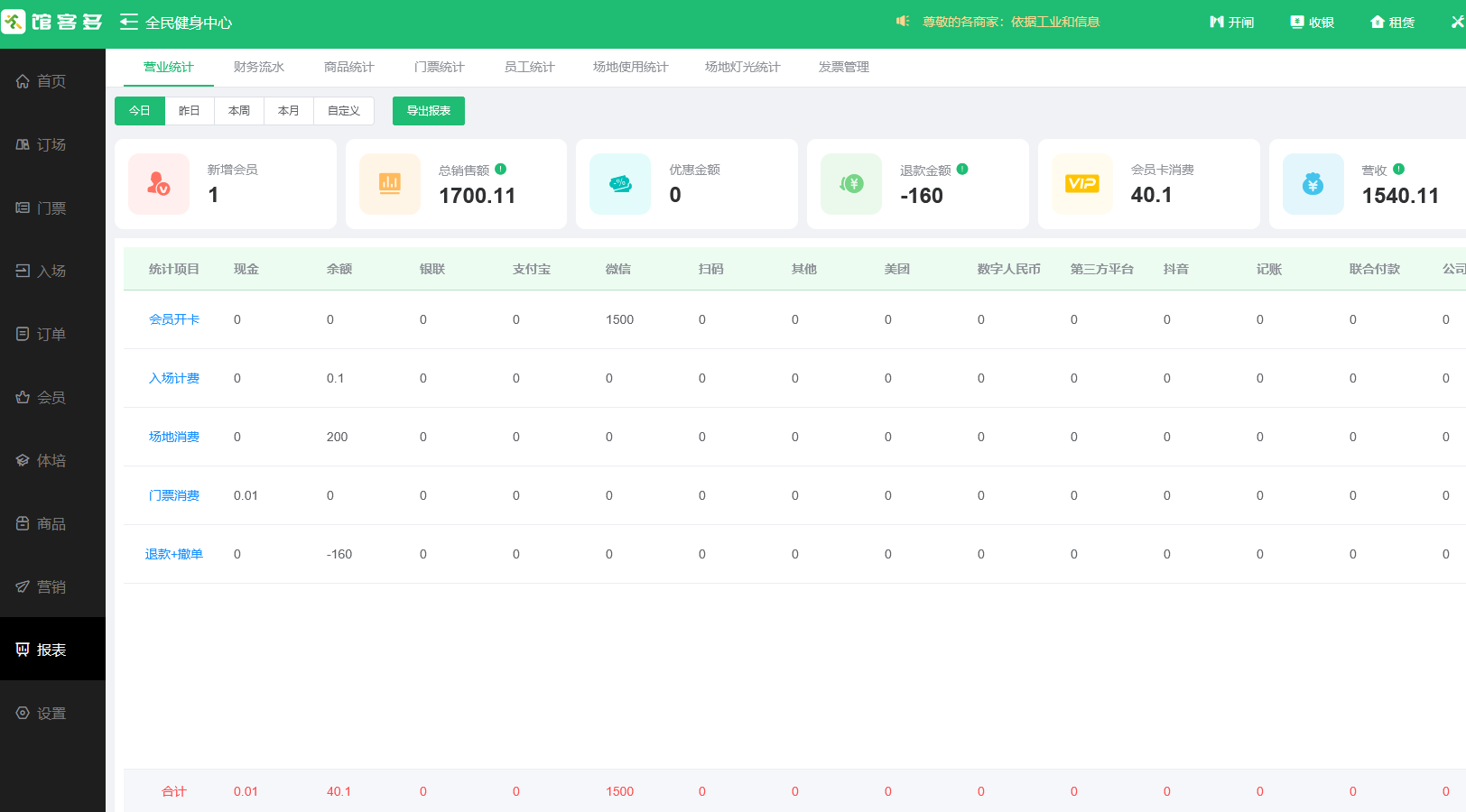Switch to the 商品统计 tab
This screenshot has height=812, width=1466.
(349, 67)
